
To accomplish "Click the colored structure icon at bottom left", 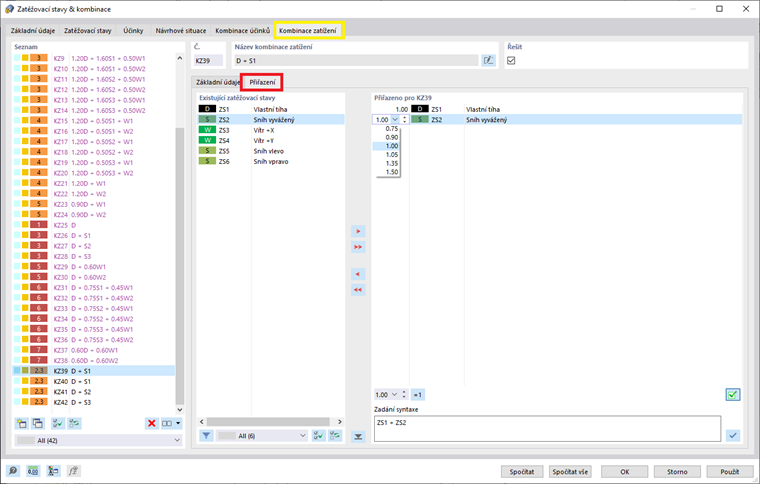I will 53,470.
